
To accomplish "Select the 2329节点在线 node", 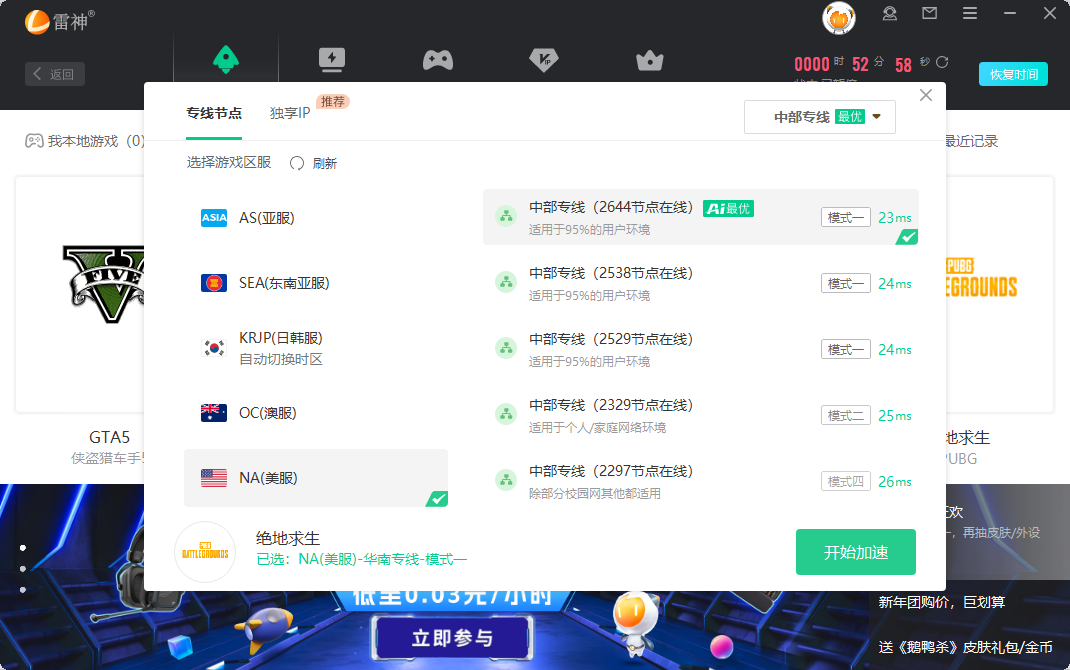I will 701,415.
